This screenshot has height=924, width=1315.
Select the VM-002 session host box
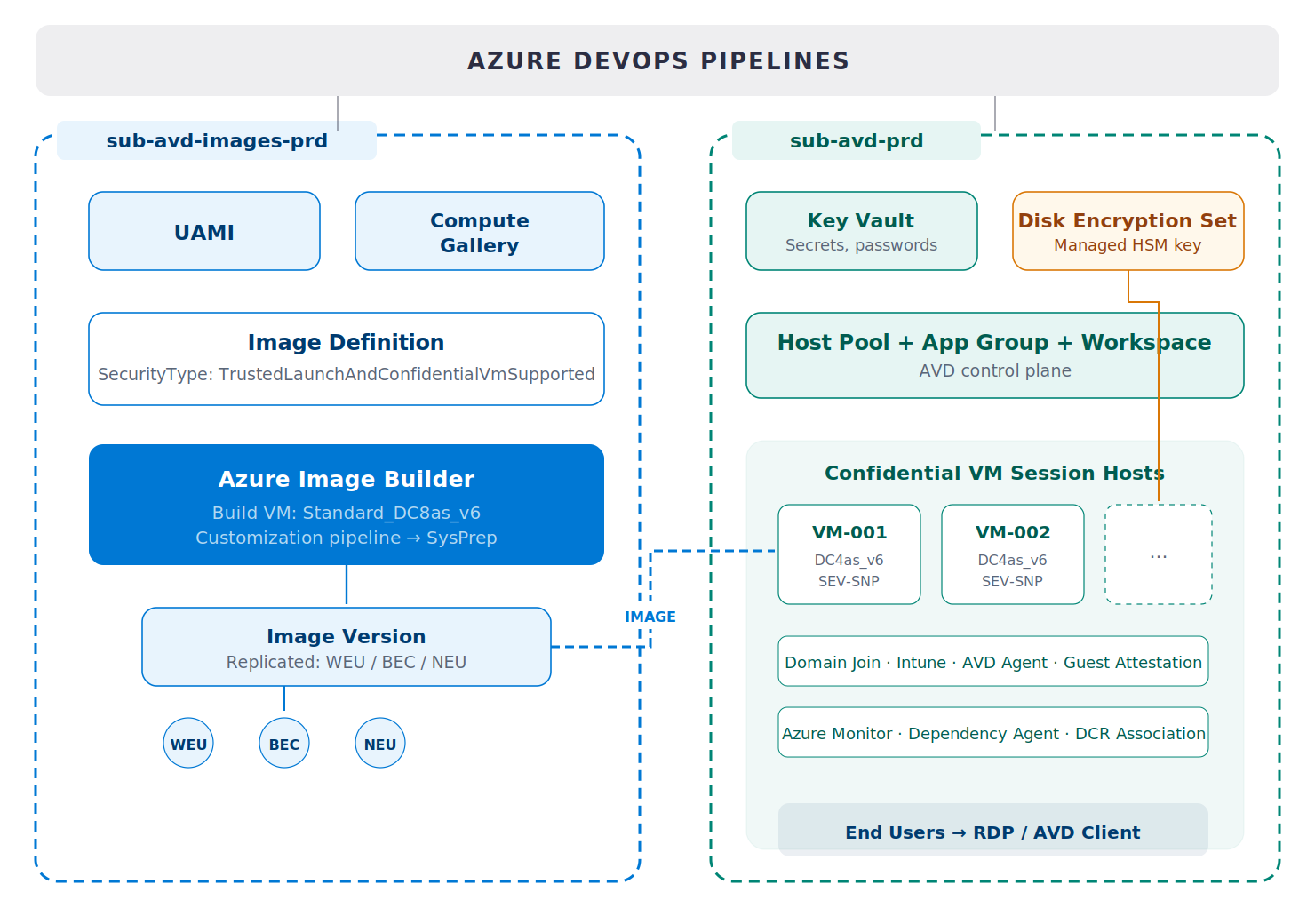tap(1013, 554)
